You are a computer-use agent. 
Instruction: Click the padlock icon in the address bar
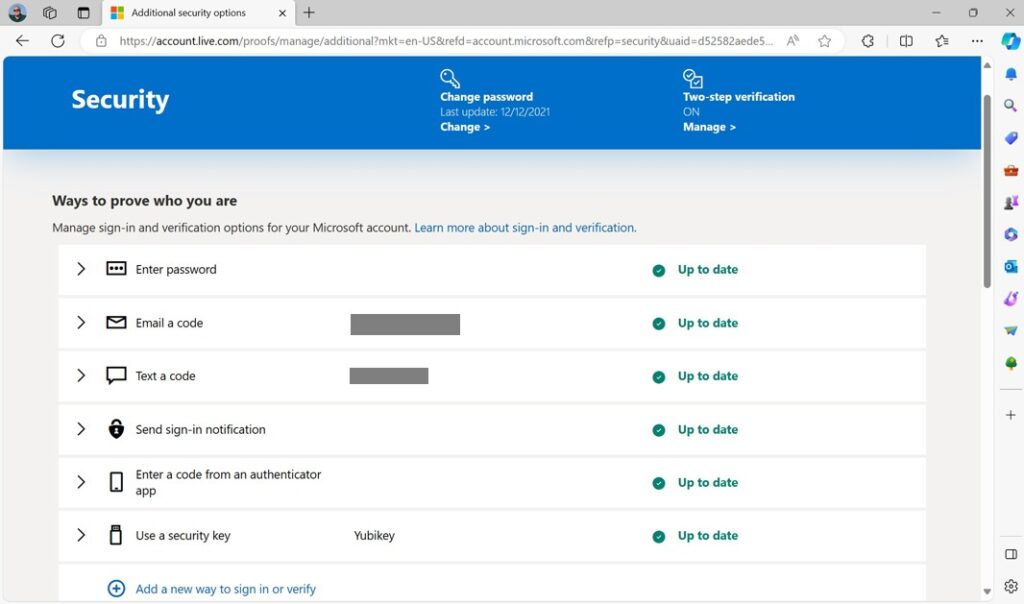[103, 41]
